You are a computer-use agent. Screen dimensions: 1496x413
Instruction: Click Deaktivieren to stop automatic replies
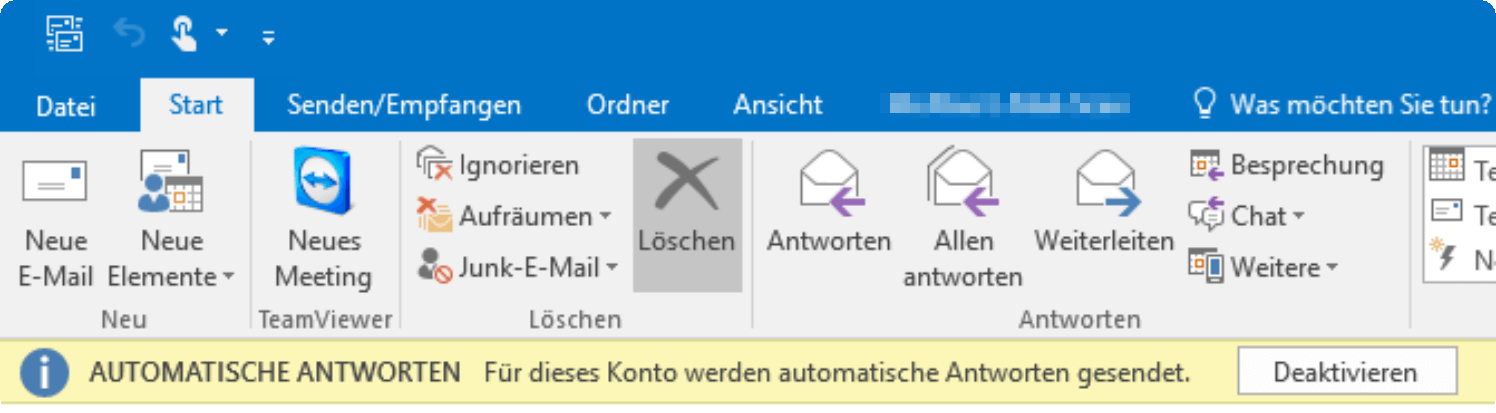pyautogui.click(x=1345, y=373)
